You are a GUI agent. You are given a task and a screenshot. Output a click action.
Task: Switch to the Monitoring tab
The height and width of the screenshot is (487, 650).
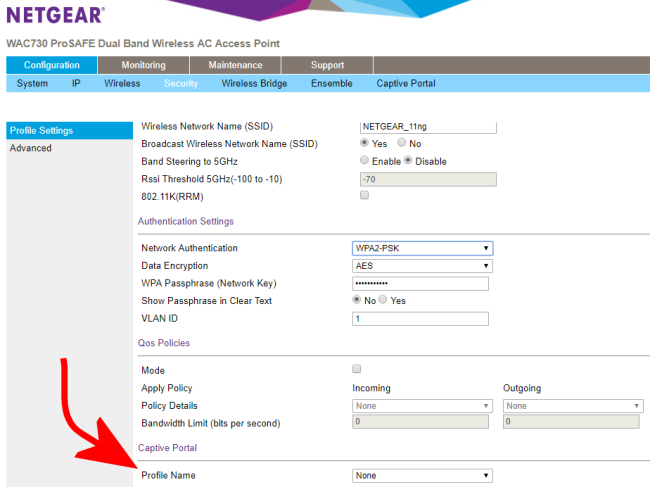click(143, 65)
